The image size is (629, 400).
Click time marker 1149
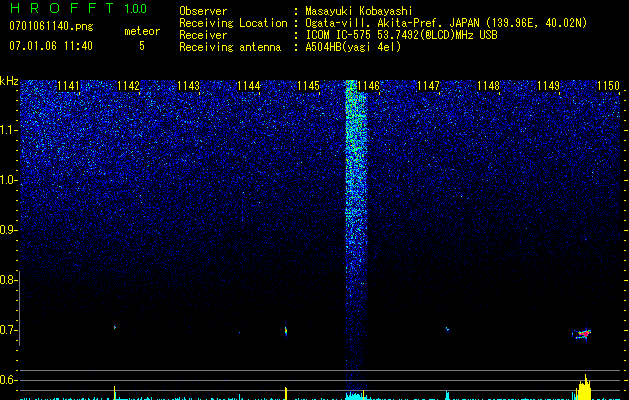click(548, 85)
